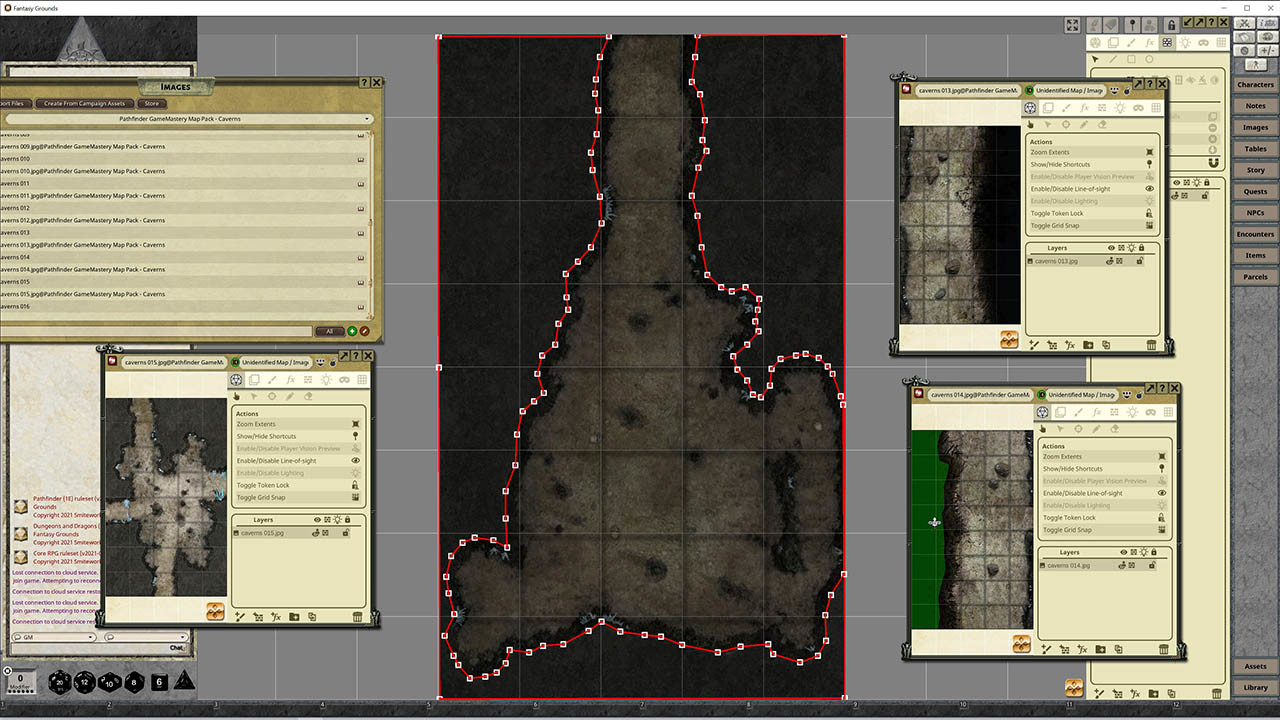Click the magnet snap icon in right panel
The image size is (1280, 720).
click(1213, 162)
